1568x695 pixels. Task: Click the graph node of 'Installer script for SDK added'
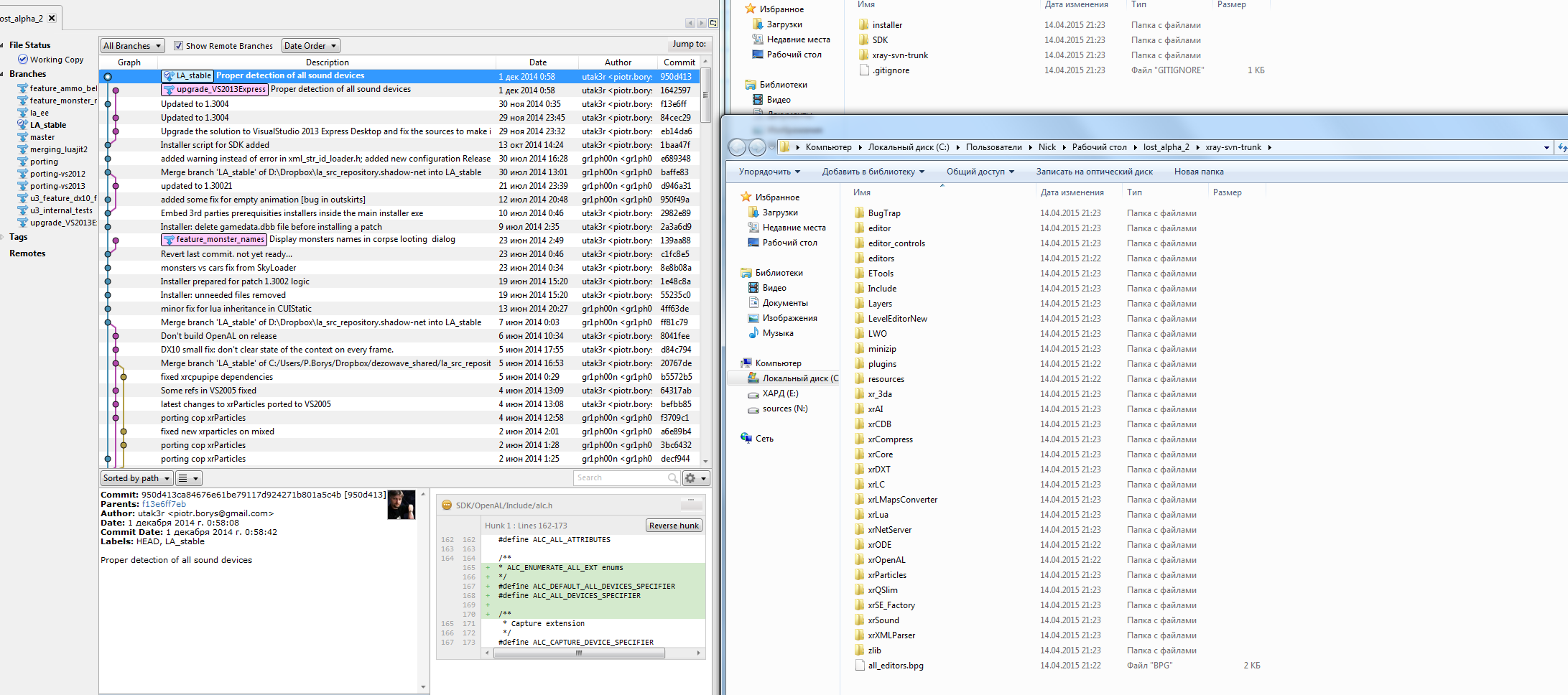pos(108,145)
